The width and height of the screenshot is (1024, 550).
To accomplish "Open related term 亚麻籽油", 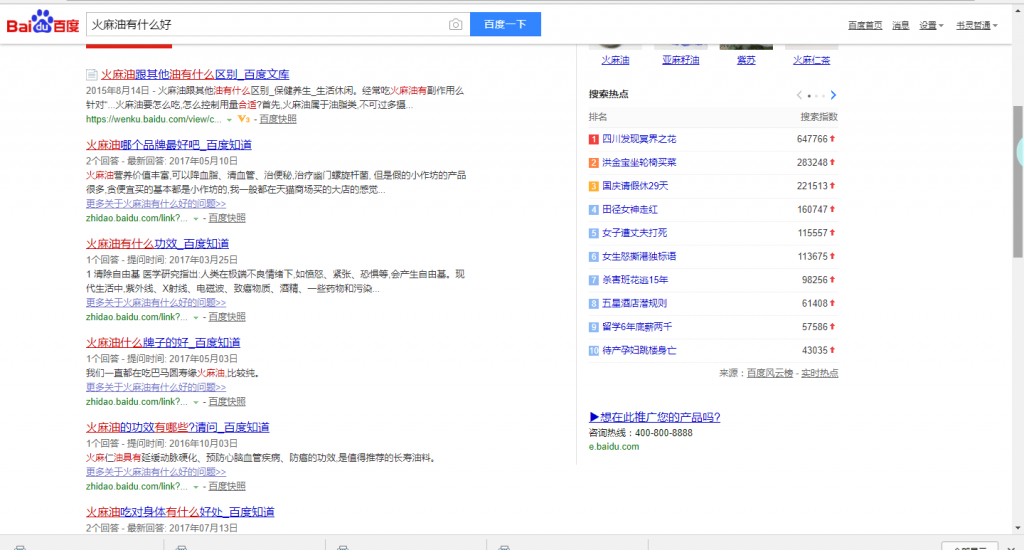I will click(x=680, y=60).
